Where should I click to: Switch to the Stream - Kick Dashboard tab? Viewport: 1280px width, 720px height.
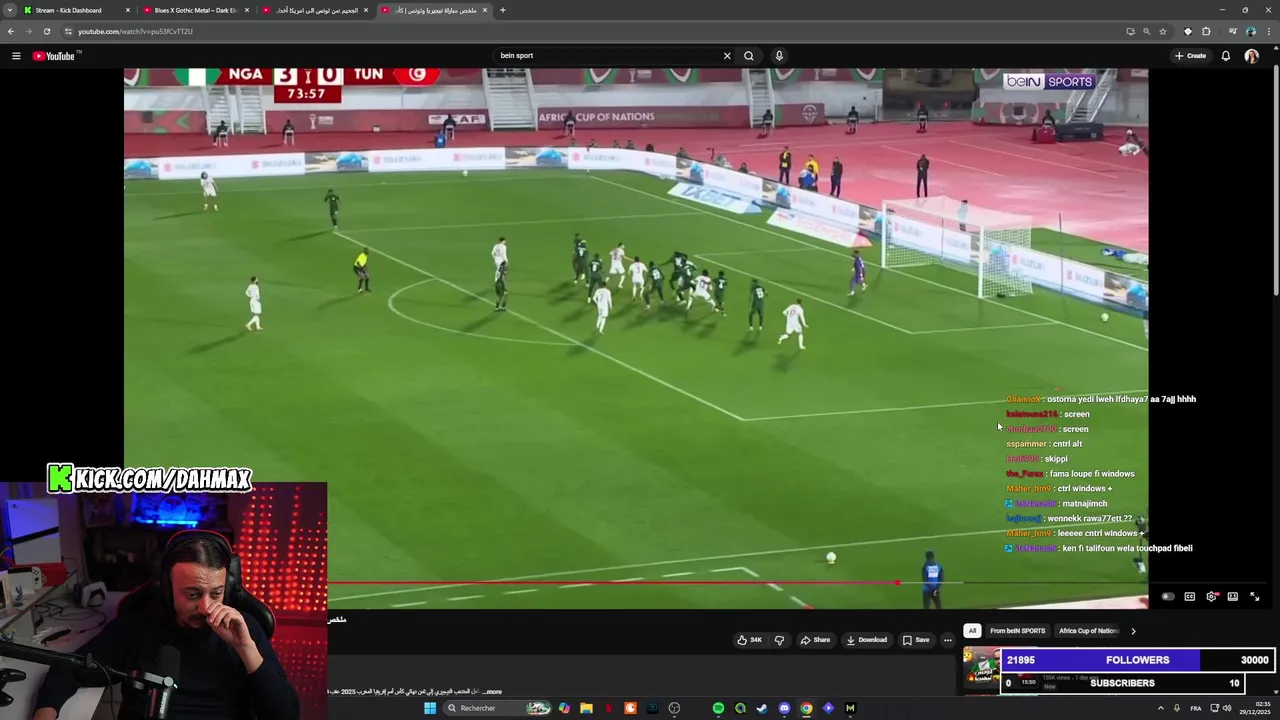point(77,10)
